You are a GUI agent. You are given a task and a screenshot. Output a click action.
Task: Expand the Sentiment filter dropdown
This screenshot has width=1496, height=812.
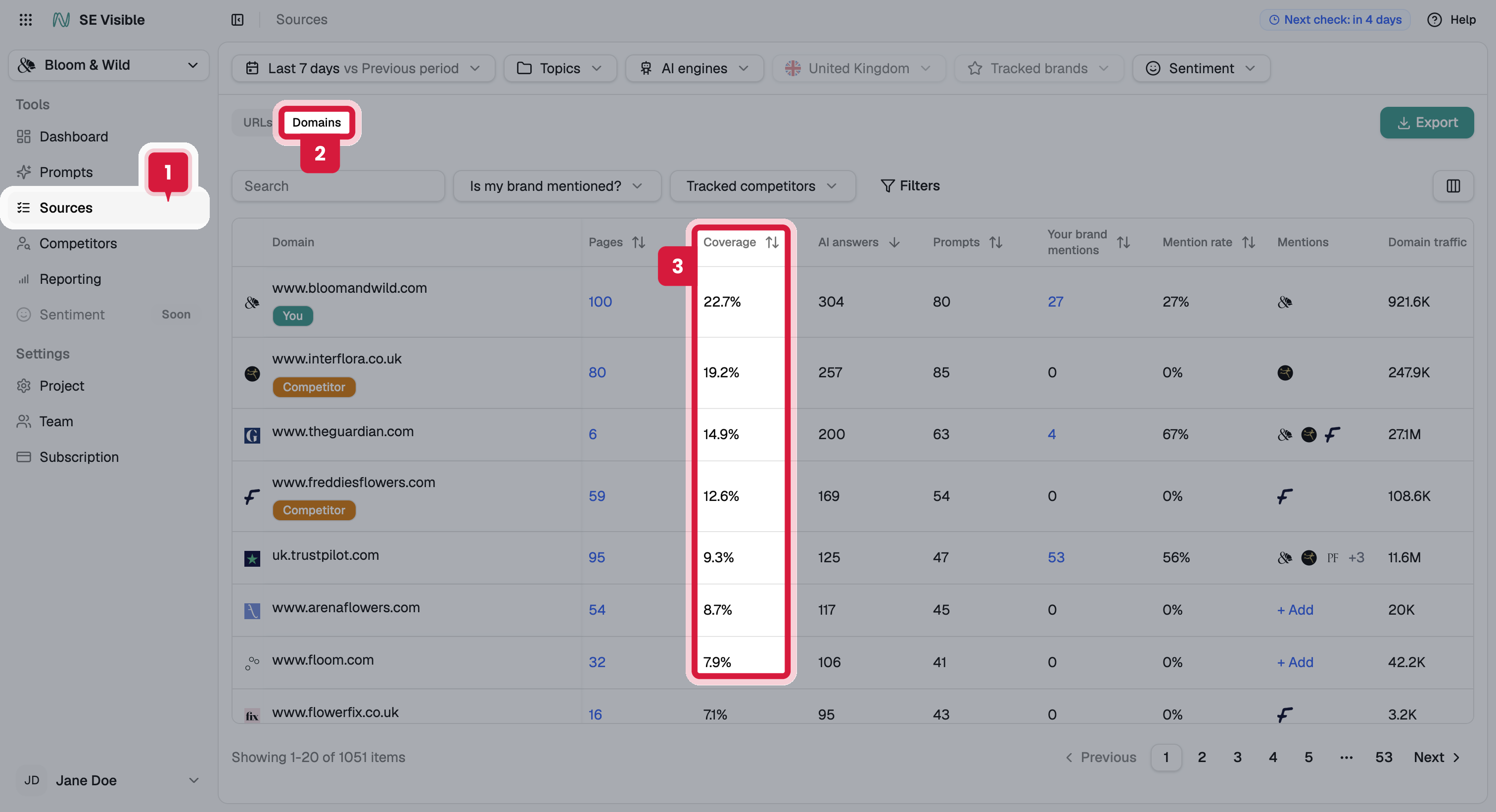tap(1201, 68)
